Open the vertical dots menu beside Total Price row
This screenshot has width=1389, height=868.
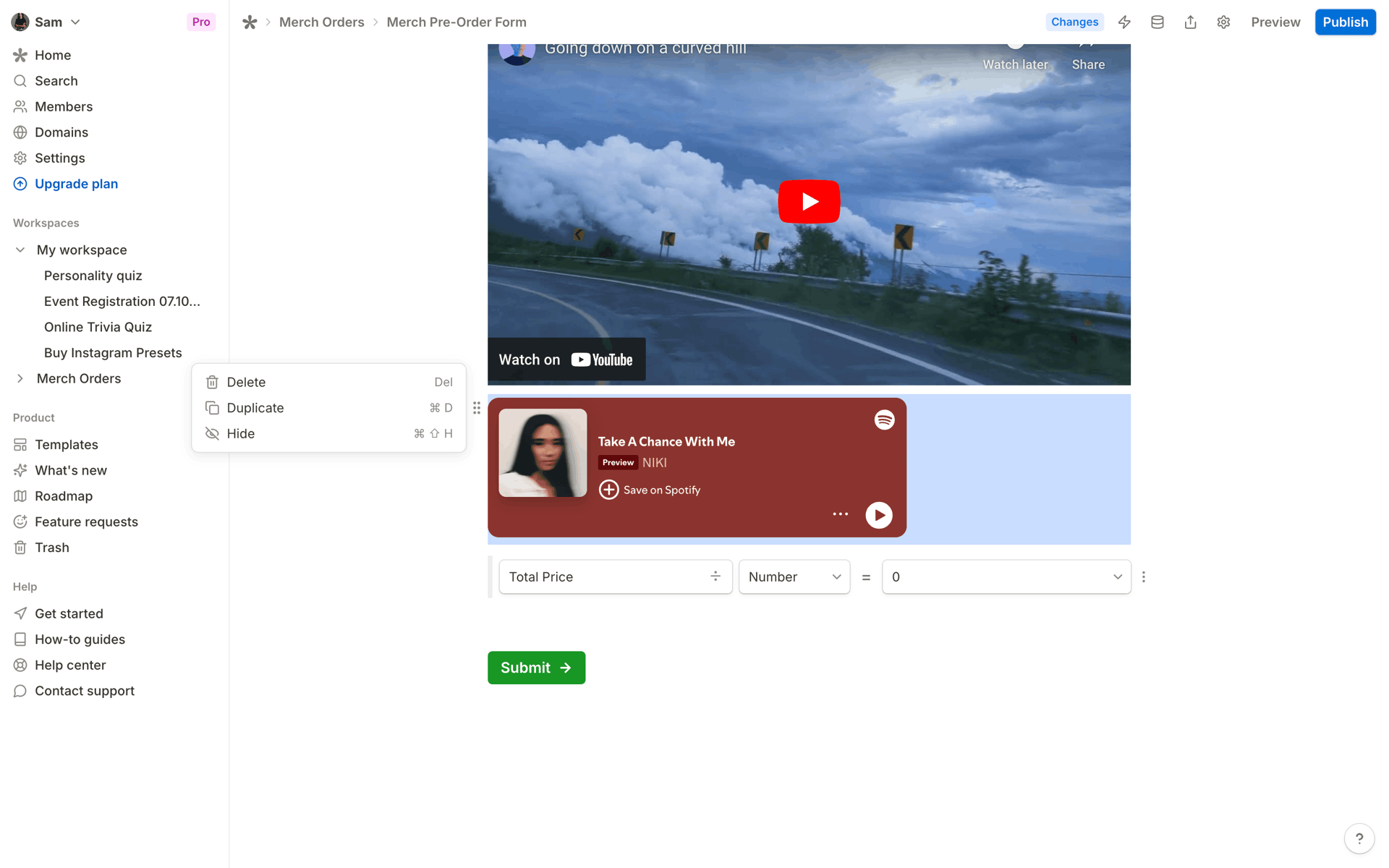click(x=1144, y=577)
